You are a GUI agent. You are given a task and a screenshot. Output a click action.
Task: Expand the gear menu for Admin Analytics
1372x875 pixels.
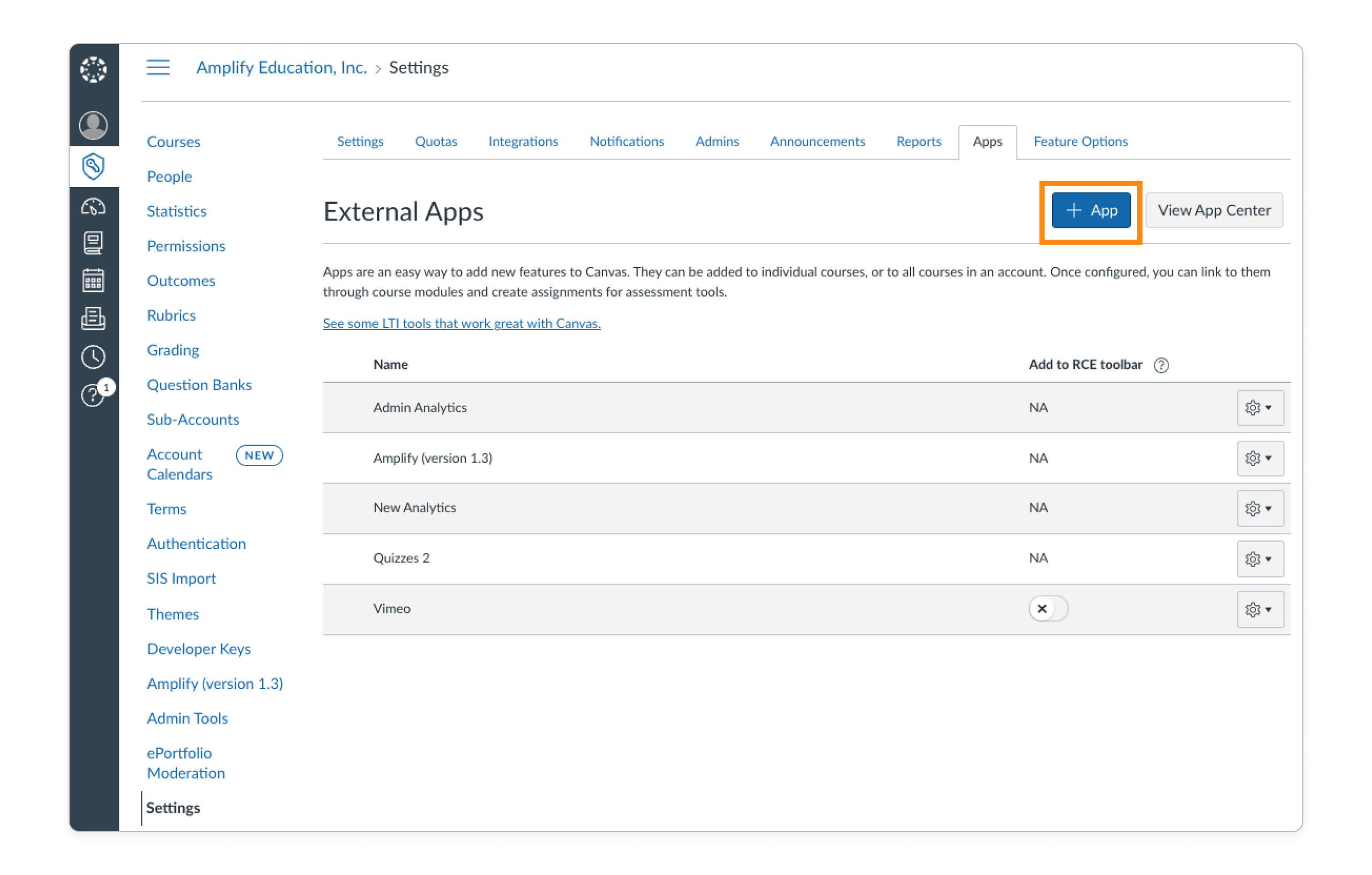(1260, 407)
